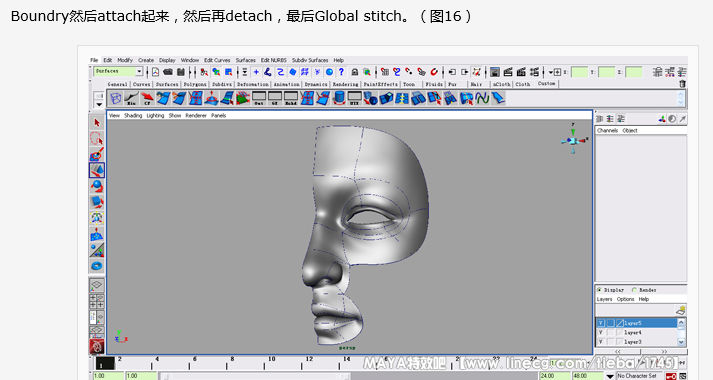Open the Edit NURBS menu
Image resolution: width=713 pixels, height=380 pixels.
pyautogui.click(x=274, y=60)
